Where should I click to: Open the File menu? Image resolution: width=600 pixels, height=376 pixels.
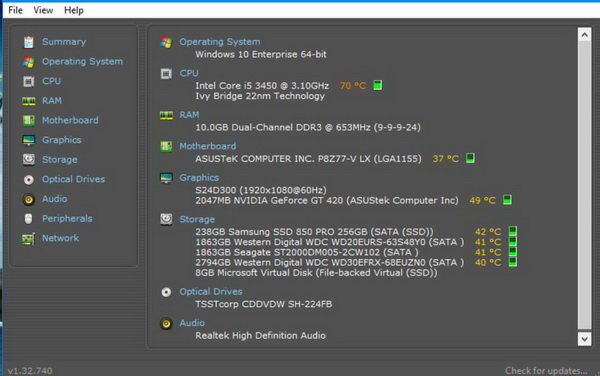15,10
